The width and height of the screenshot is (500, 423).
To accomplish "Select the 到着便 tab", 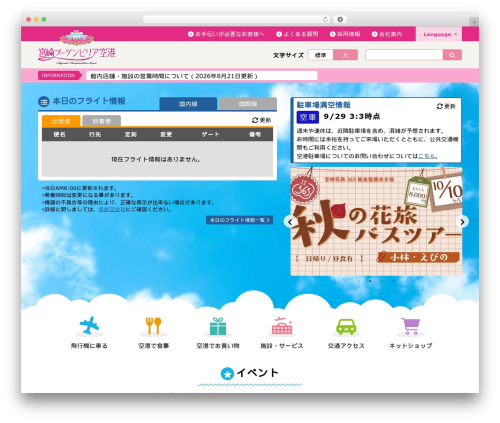I will point(101,121).
